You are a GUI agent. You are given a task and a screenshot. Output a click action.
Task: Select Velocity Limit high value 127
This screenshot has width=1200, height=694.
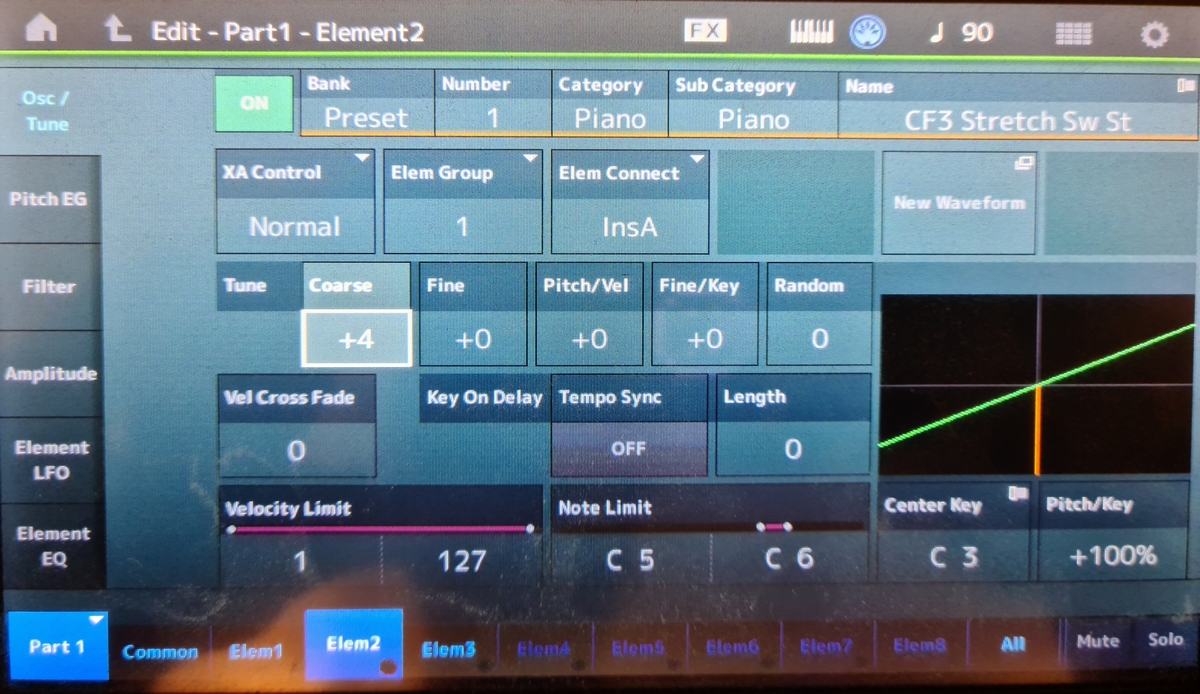(462, 561)
